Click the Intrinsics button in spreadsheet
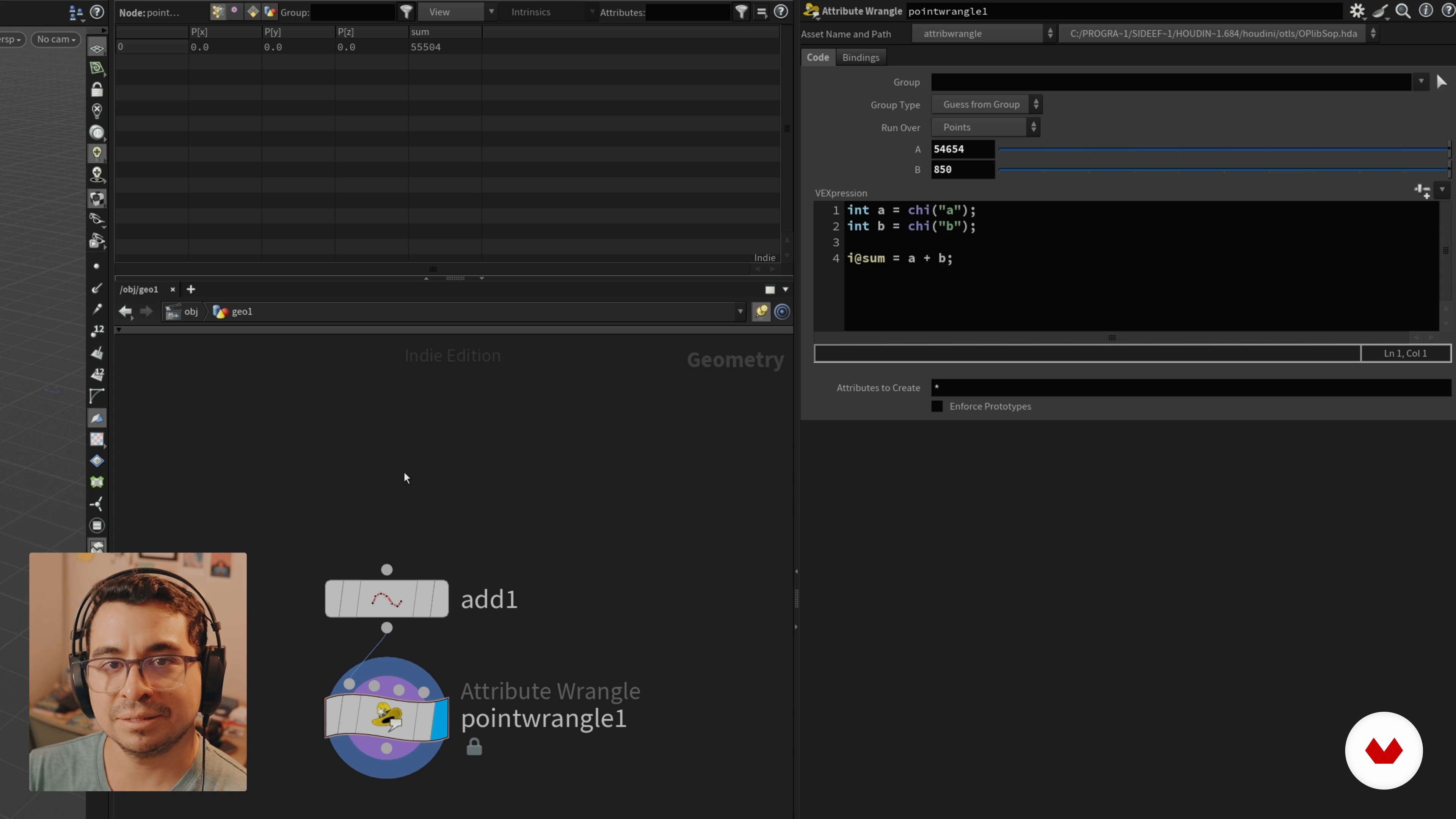 531,12
